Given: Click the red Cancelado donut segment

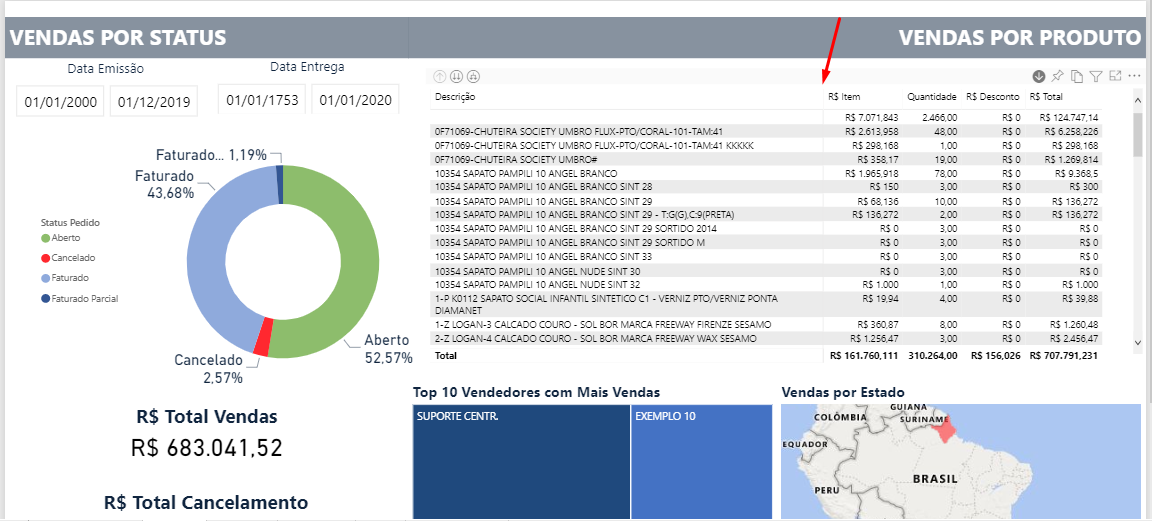Looking at the screenshot, I should pyautogui.click(x=262, y=338).
